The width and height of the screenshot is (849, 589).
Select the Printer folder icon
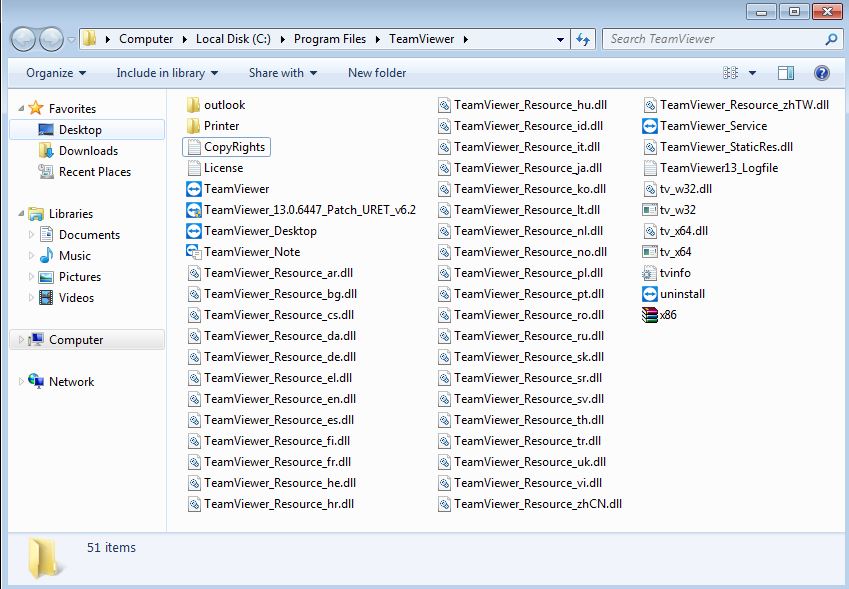193,126
